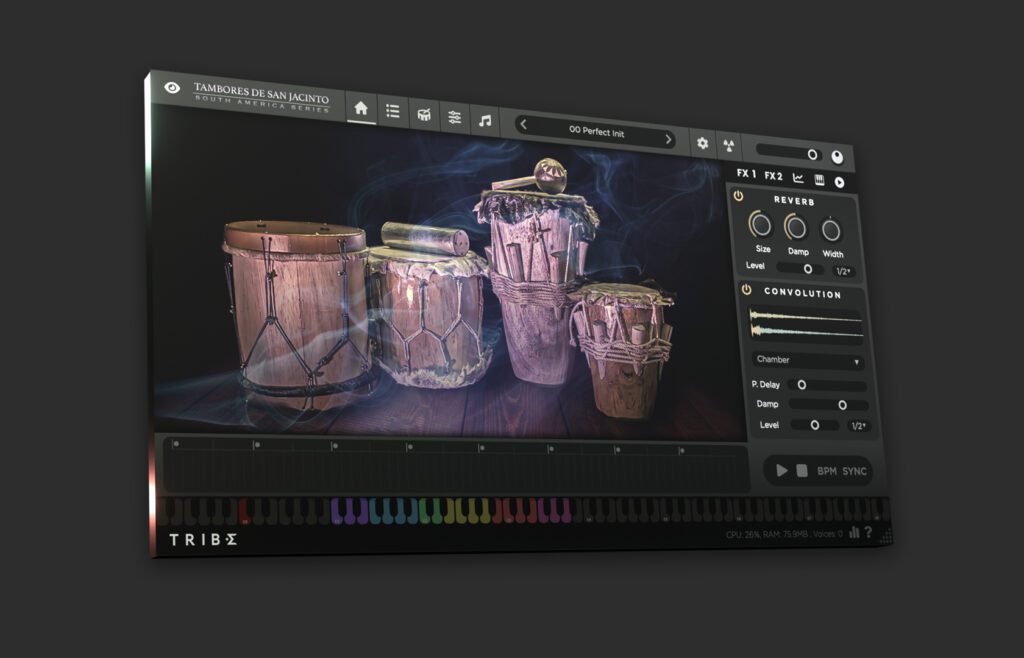The height and width of the screenshot is (658, 1024).
Task: Open the preset list view
Action: (392, 112)
